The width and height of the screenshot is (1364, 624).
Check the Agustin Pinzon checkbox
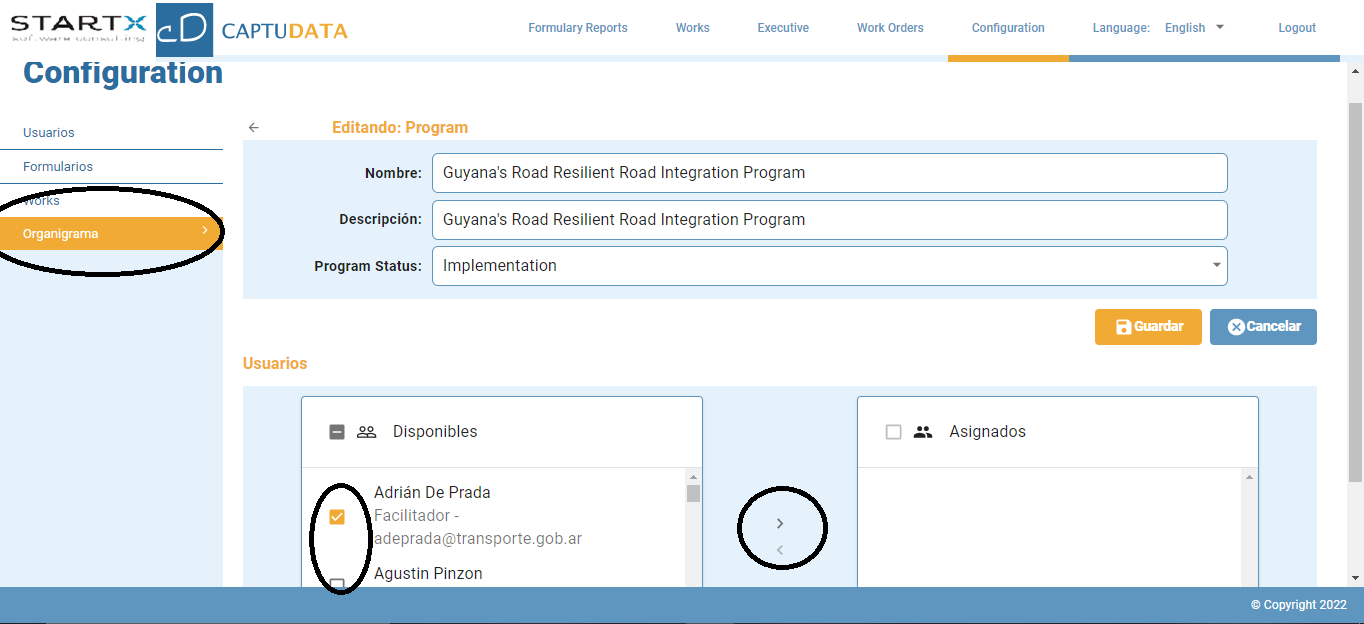(337, 583)
